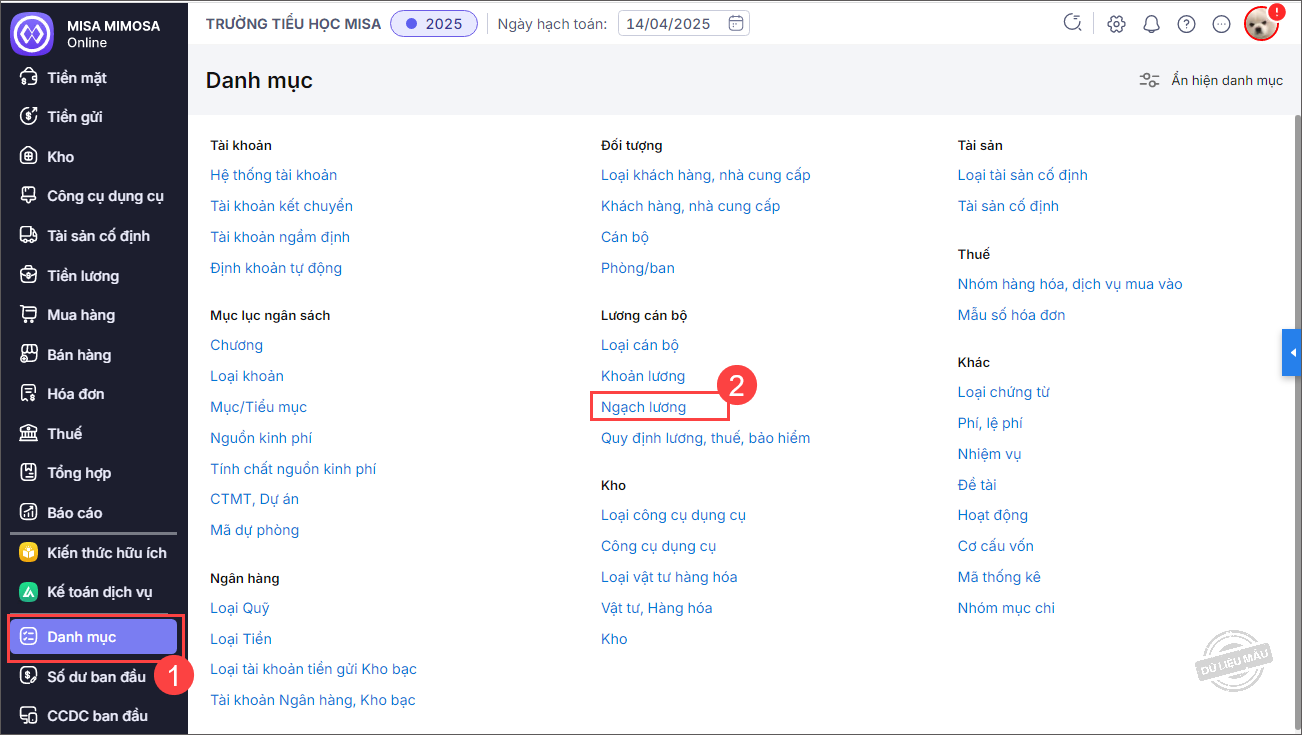Click the MISA Mimosa logo icon

pyautogui.click(x=31, y=33)
